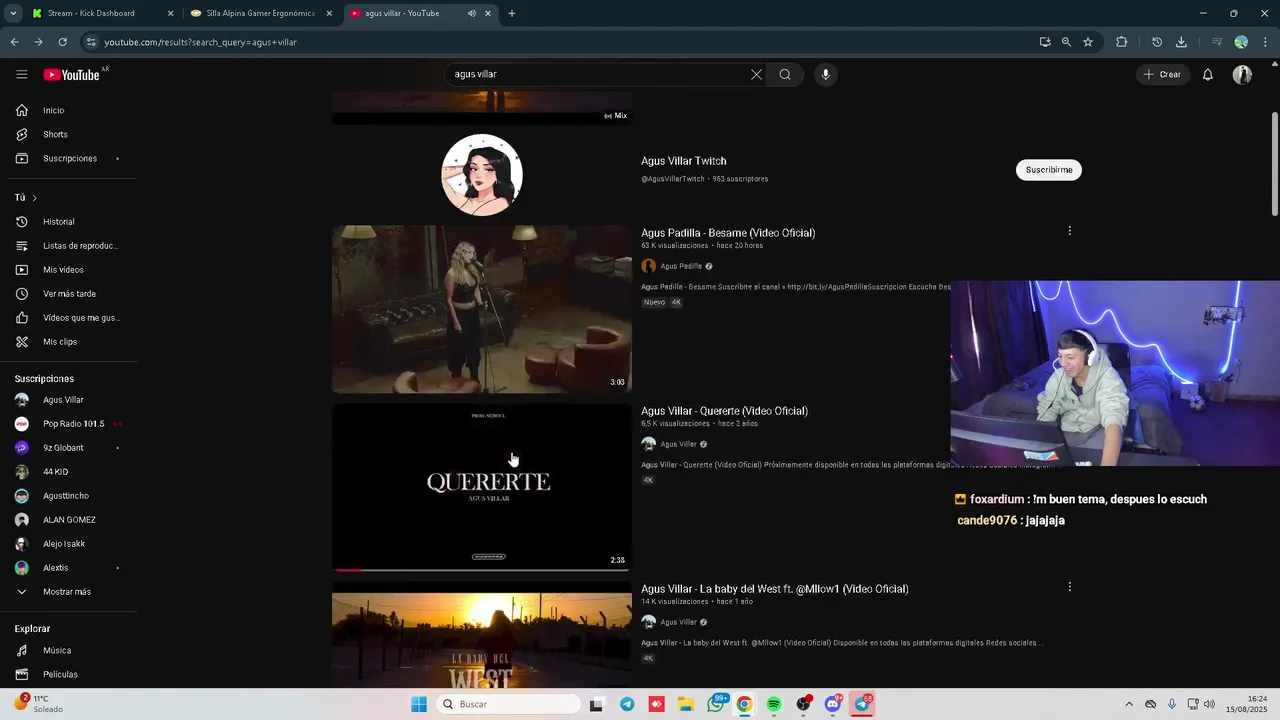Screen dimensions: 1280x720
Task: Clear the search box with the X
Action: 756,74
